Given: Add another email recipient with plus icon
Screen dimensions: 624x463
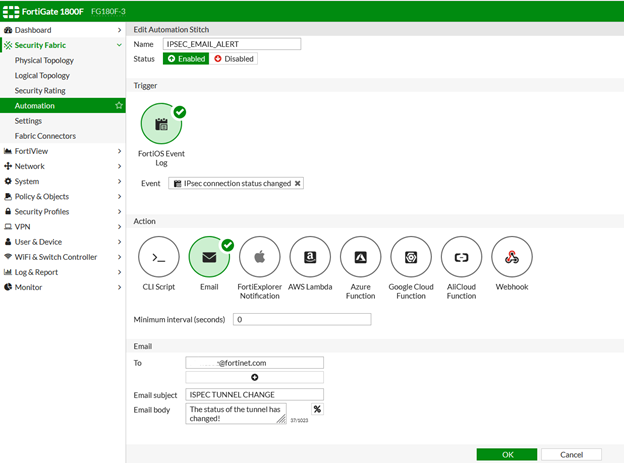Looking at the screenshot, I should coord(255,377).
